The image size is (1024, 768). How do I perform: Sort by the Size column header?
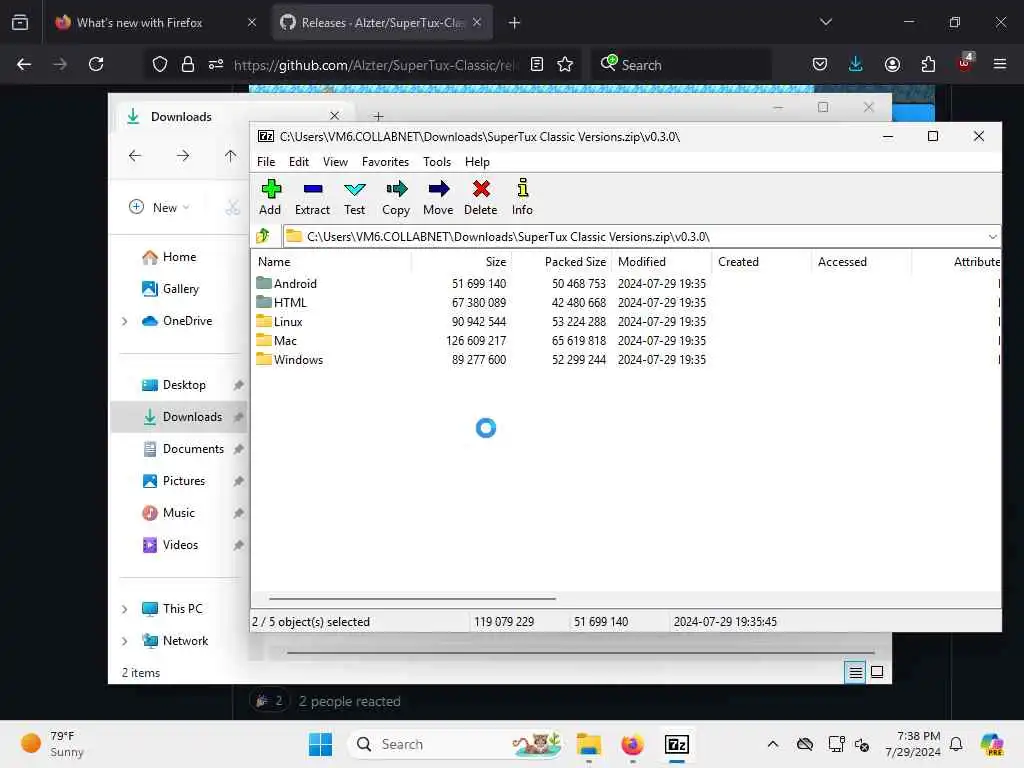461,262
